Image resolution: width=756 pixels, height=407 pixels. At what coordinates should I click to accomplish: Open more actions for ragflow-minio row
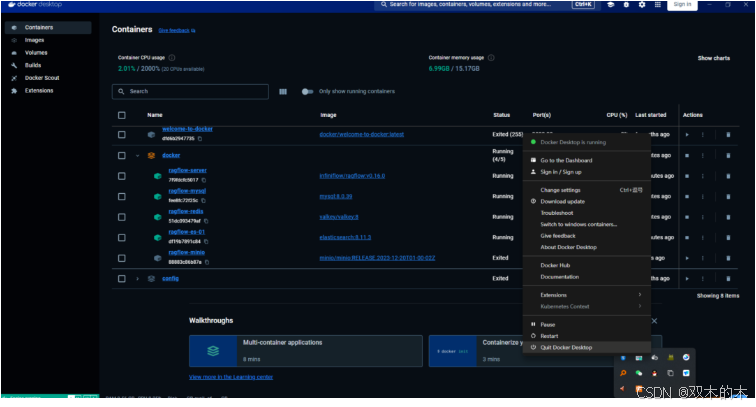click(x=702, y=258)
